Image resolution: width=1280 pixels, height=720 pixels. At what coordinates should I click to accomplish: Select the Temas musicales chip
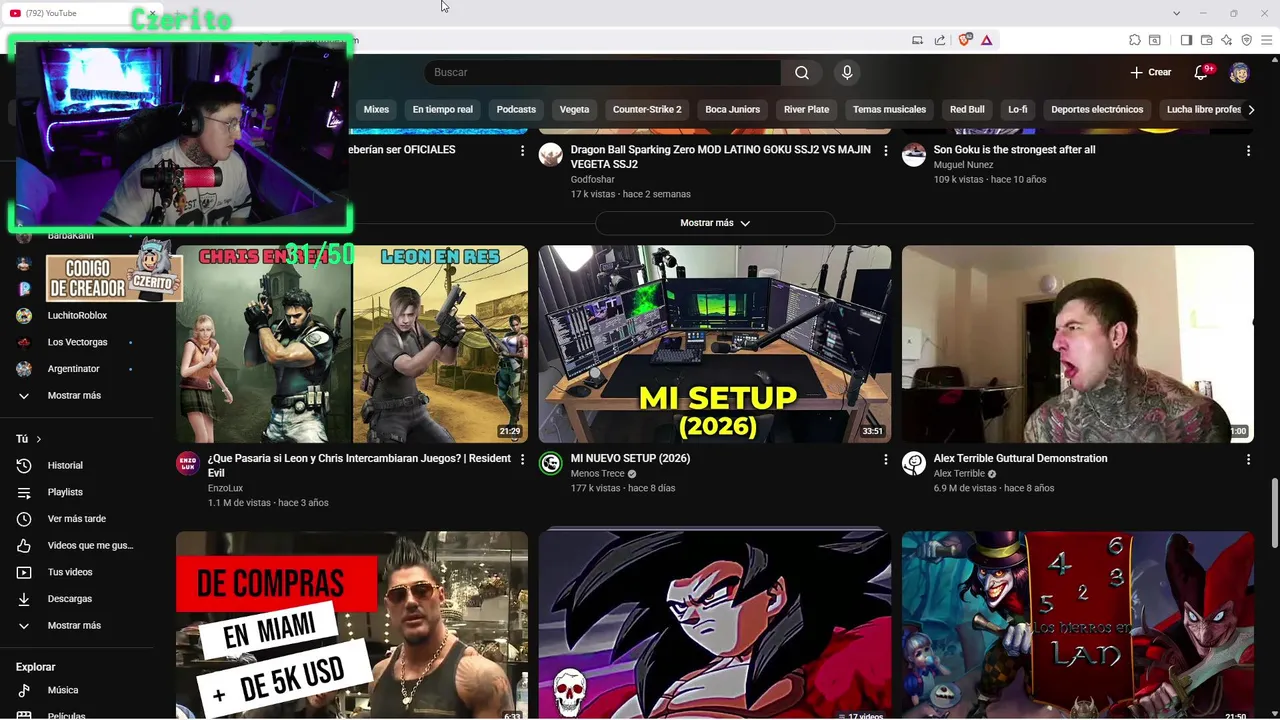pyautogui.click(x=889, y=109)
